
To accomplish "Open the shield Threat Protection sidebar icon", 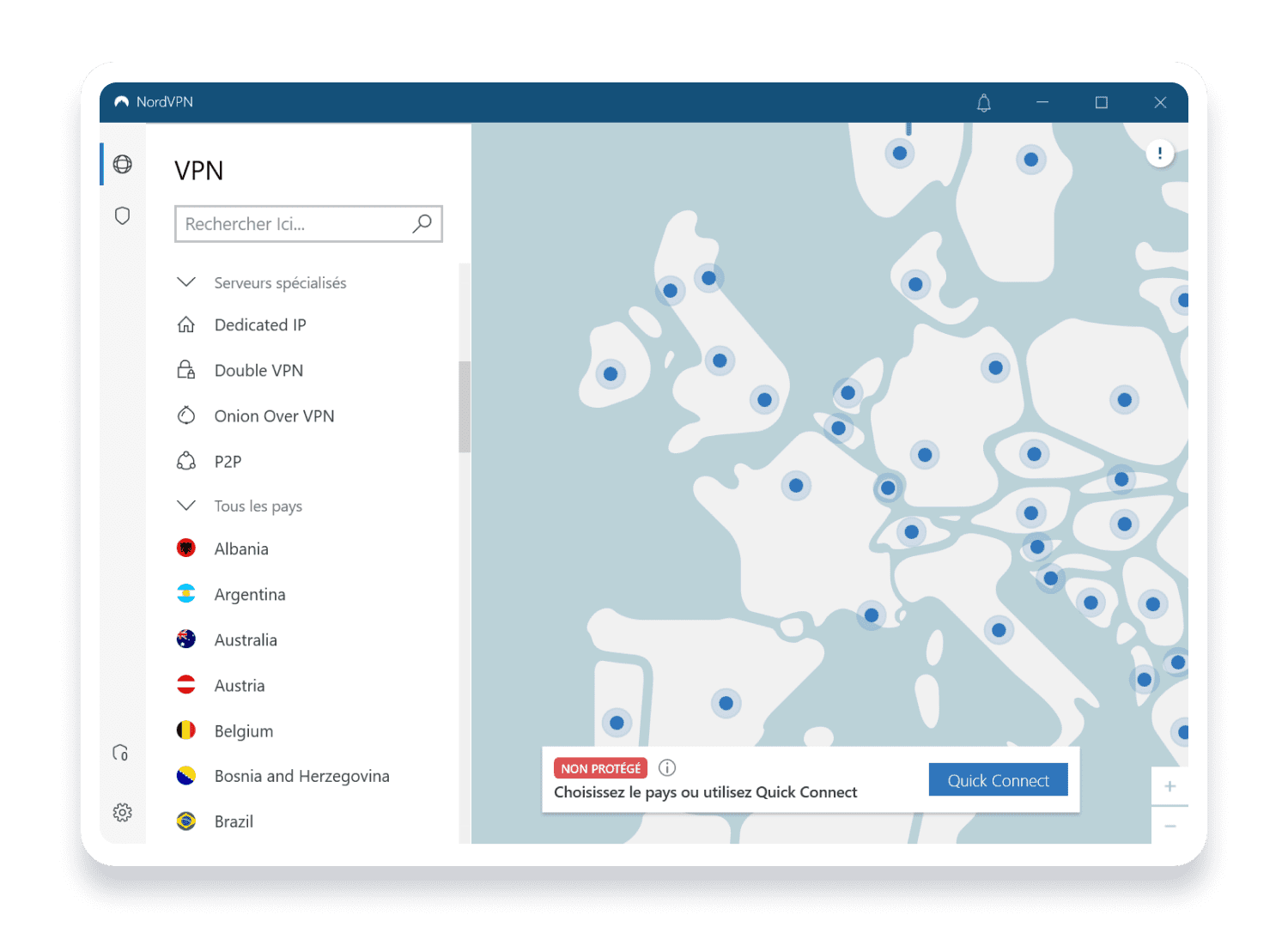I will click(123, 215).
